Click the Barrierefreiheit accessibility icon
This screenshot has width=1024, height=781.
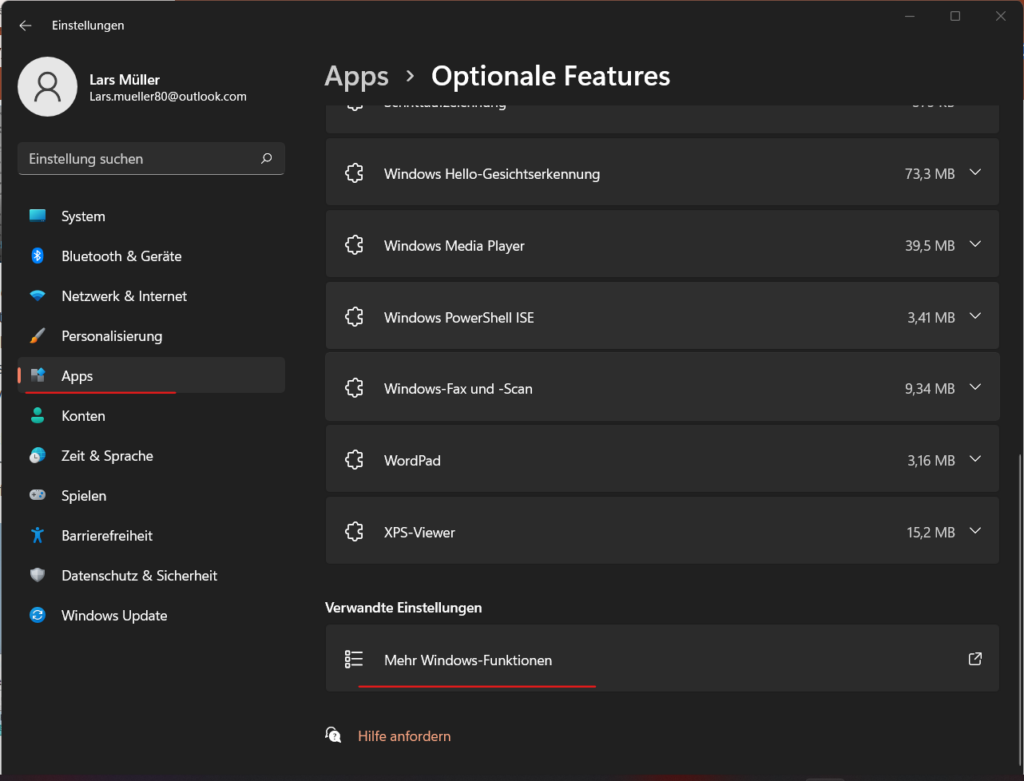point(37,535)
